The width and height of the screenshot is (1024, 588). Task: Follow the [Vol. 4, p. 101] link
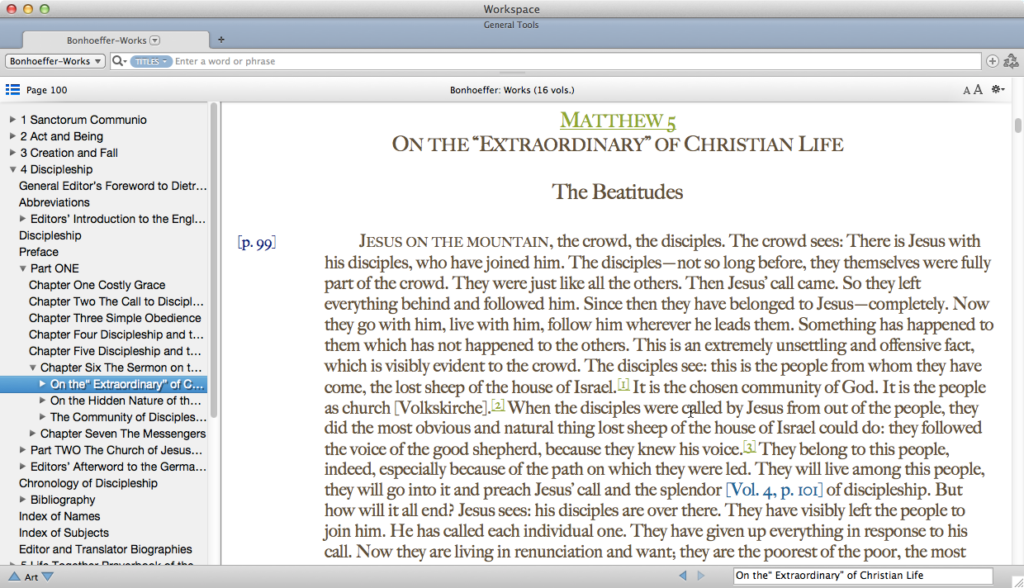click(775, 490)
